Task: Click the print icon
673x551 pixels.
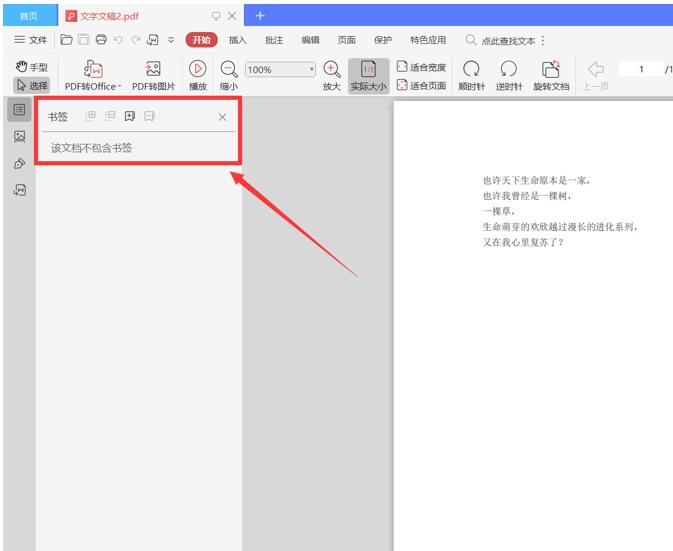Action: click(101, 40)
